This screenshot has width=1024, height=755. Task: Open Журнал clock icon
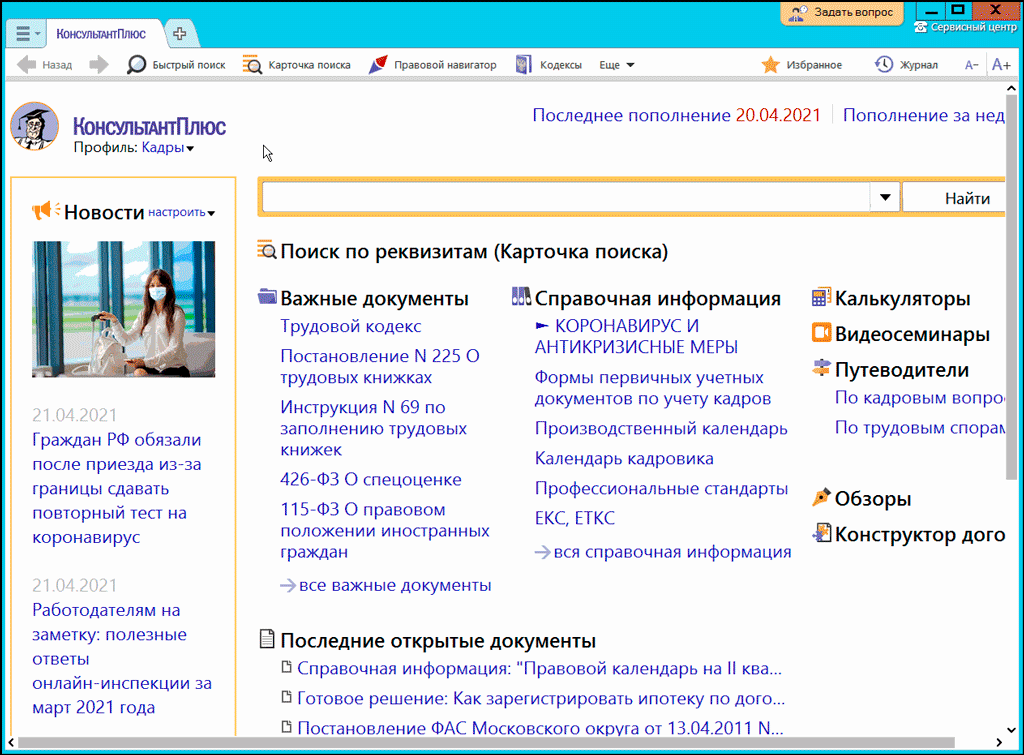[x=884, y=65]
